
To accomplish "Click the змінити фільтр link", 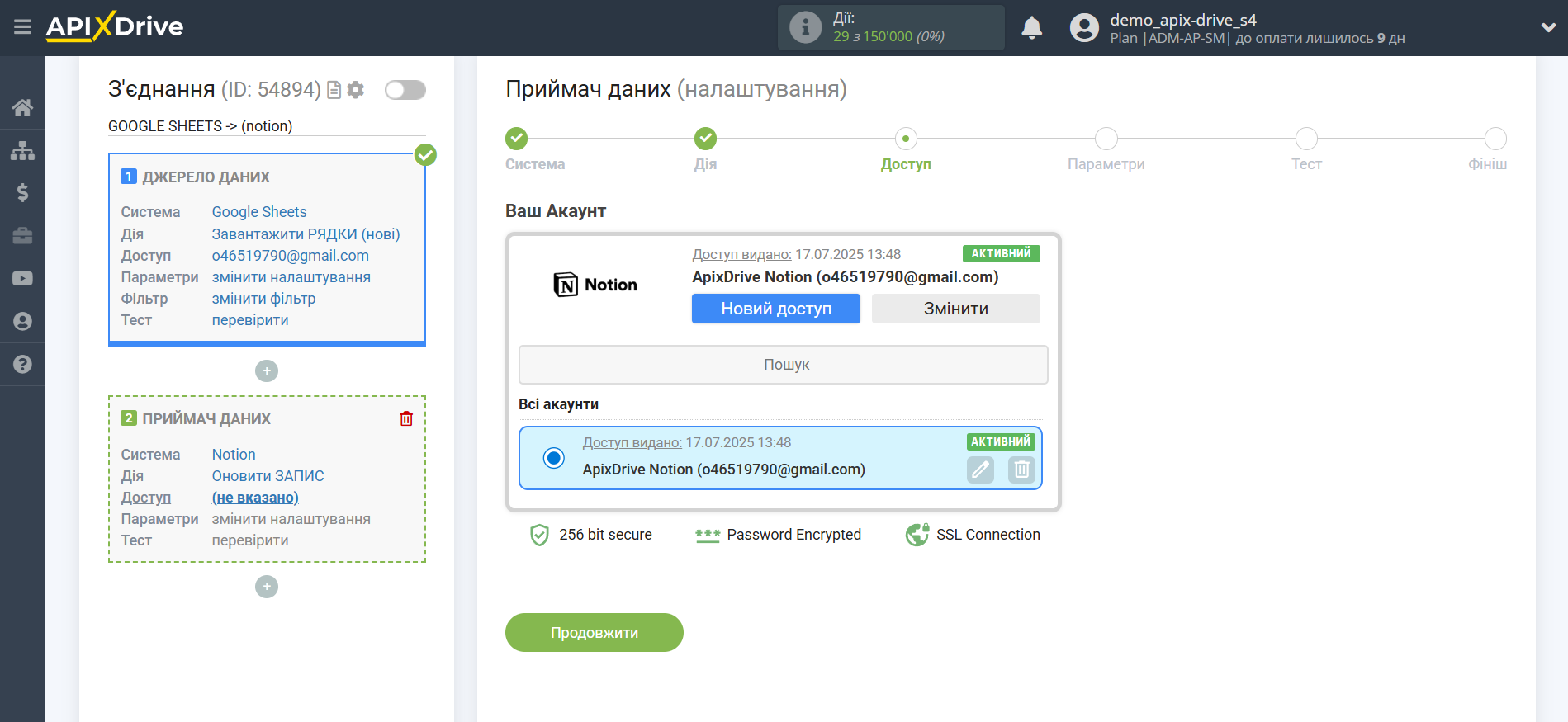I will (x=263, y=299).
